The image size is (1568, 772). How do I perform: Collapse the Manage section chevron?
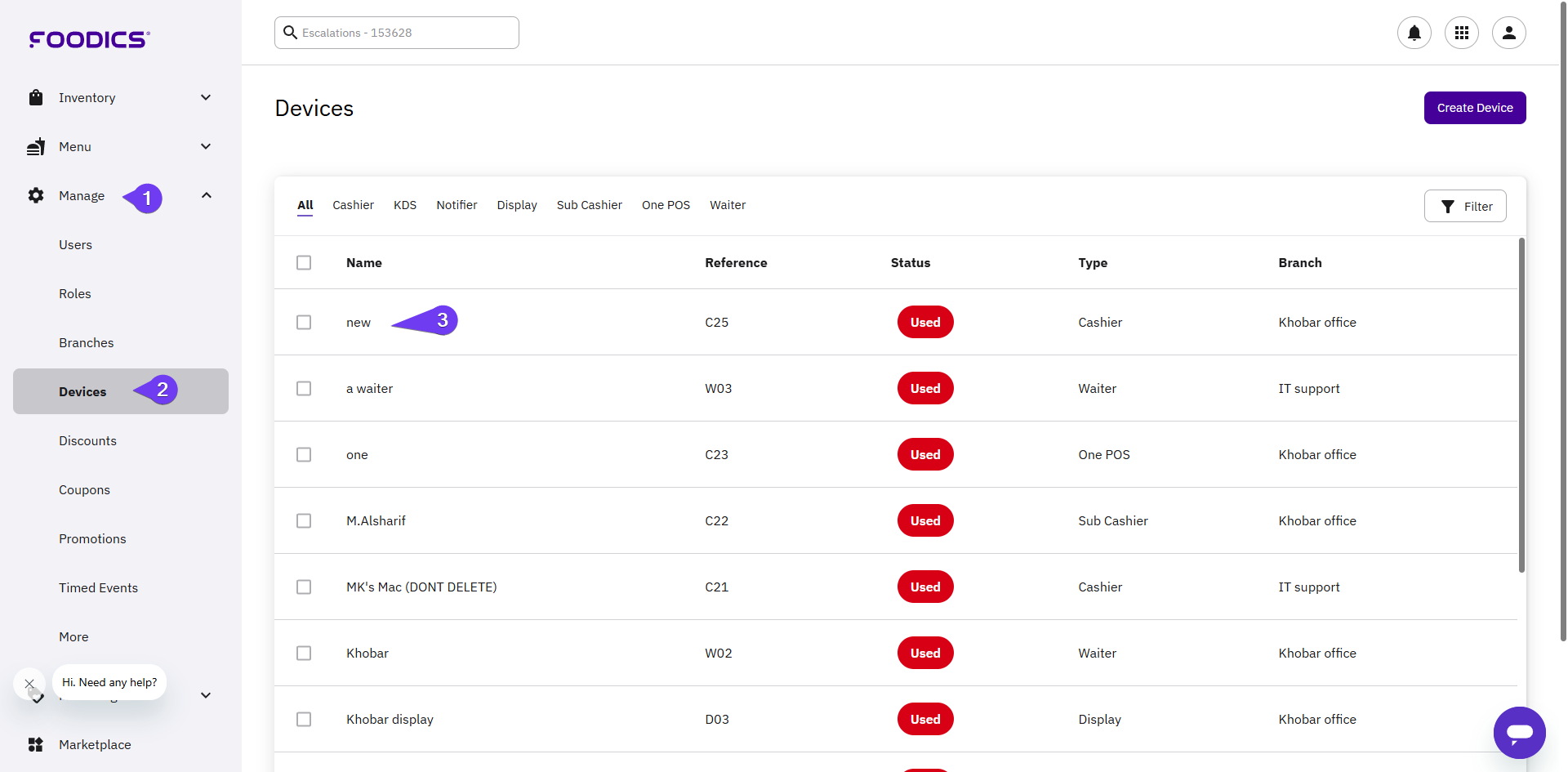(x=206, y=196)
